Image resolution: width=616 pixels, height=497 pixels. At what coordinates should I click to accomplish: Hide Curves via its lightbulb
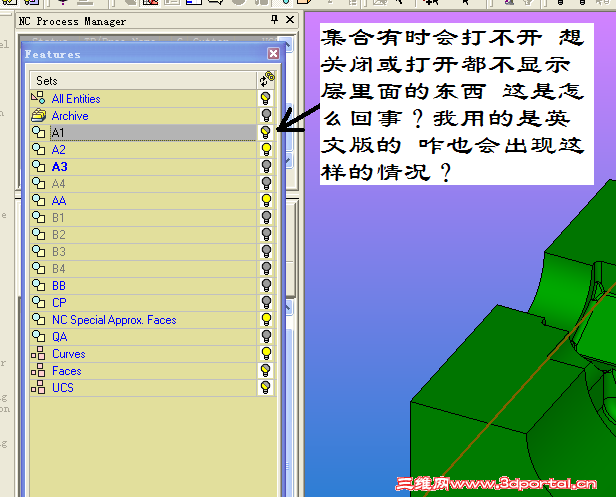266,353
